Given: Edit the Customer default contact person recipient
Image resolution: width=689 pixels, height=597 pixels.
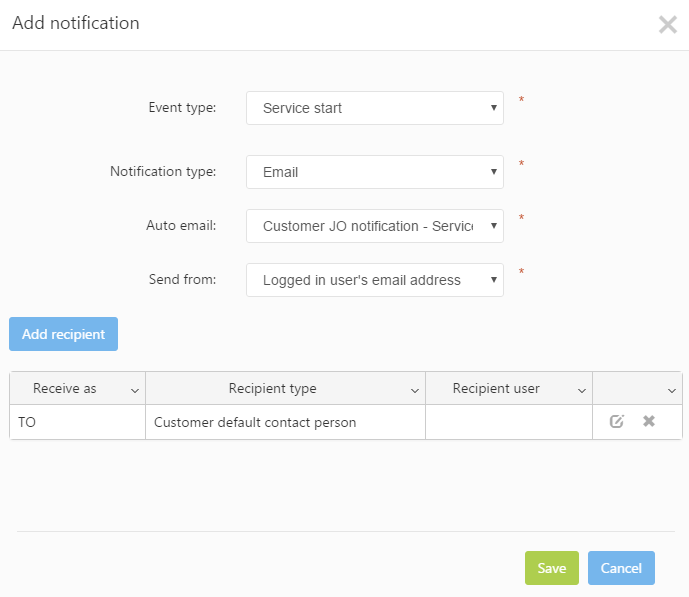Looking at the screenshot, I should click(617, 422).
